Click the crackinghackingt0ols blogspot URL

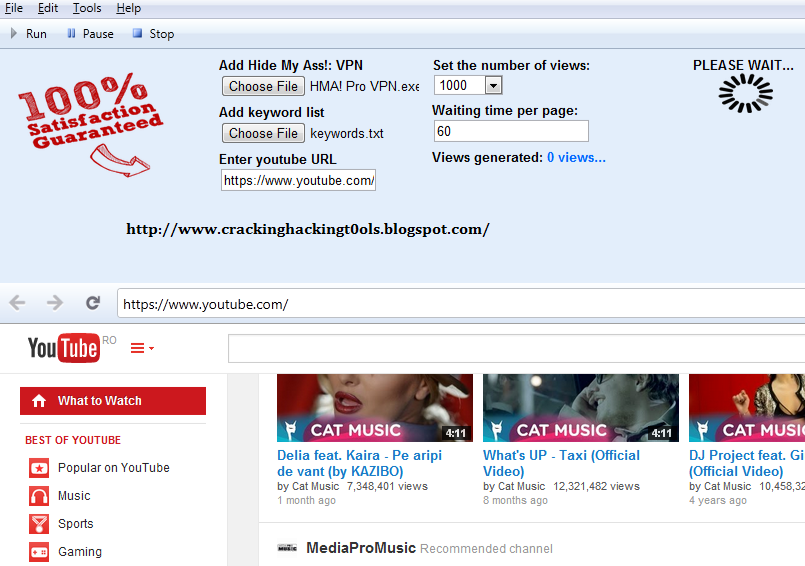(308, 229)
